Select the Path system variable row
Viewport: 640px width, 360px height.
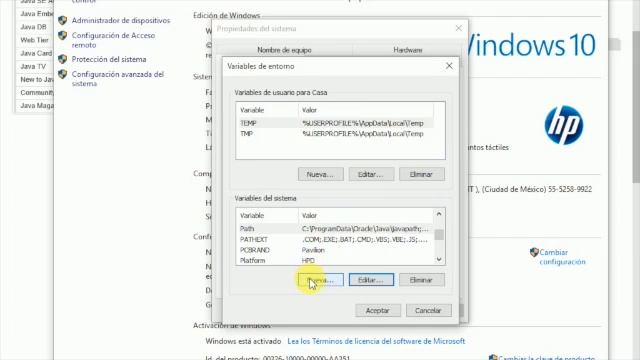coord(336,229)
